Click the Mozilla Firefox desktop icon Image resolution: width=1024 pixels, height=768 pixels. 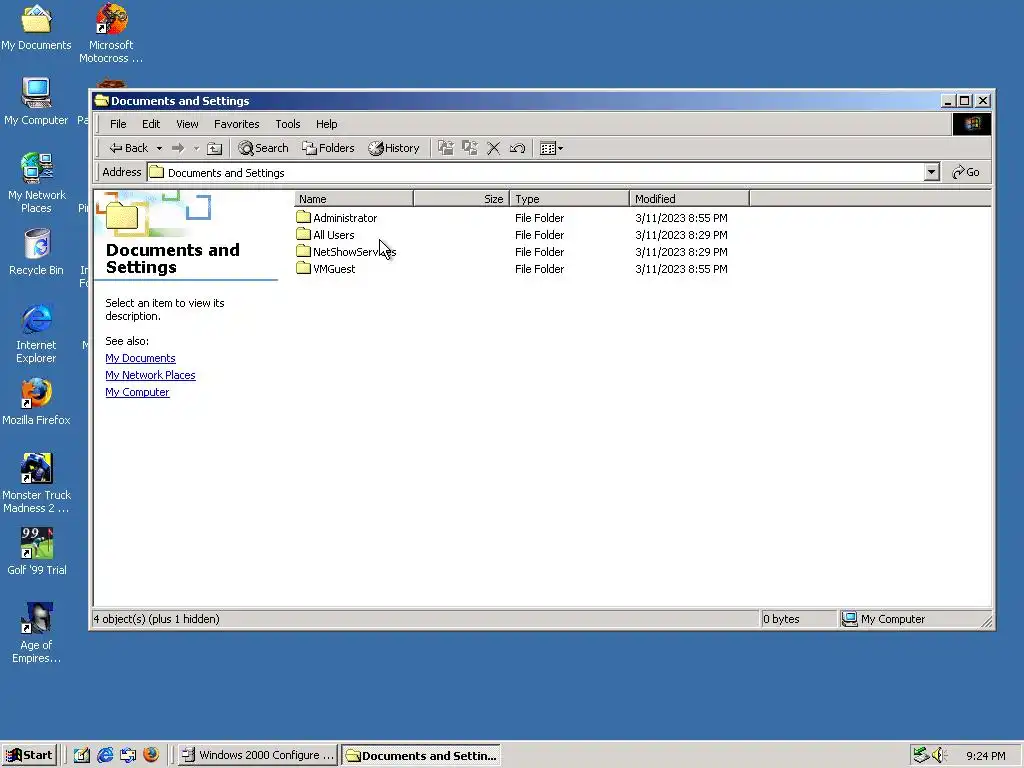[36, 402]
